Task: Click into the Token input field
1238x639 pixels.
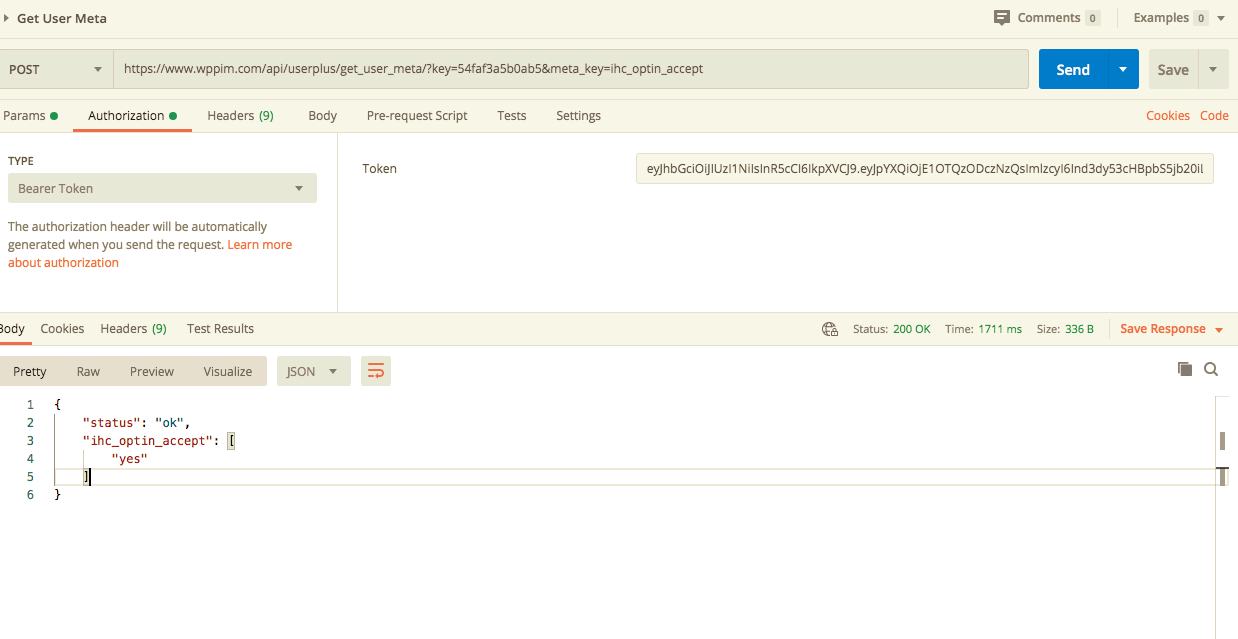Action: (925, 169)
